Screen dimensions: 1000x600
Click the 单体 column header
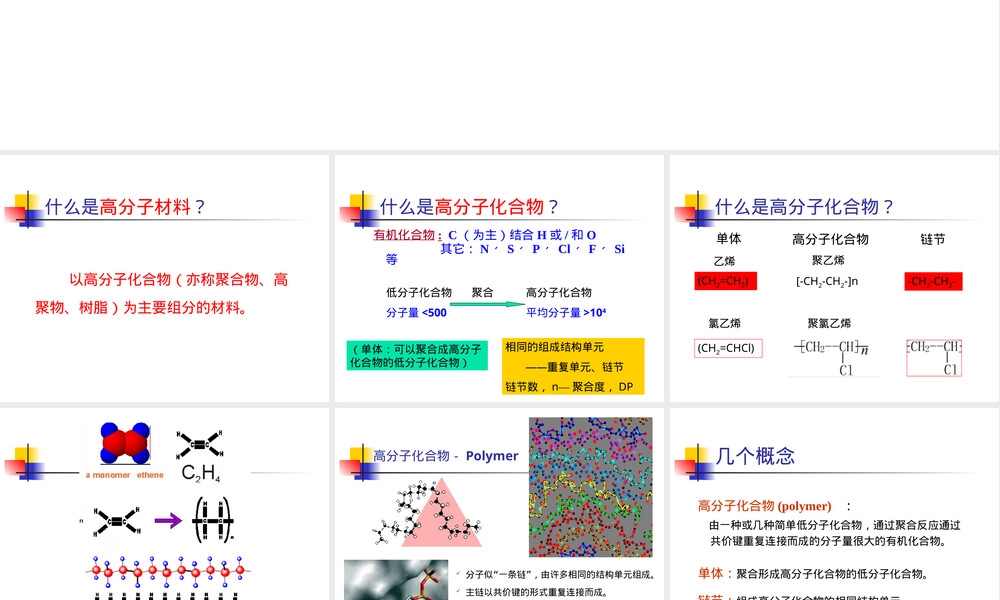728,238
